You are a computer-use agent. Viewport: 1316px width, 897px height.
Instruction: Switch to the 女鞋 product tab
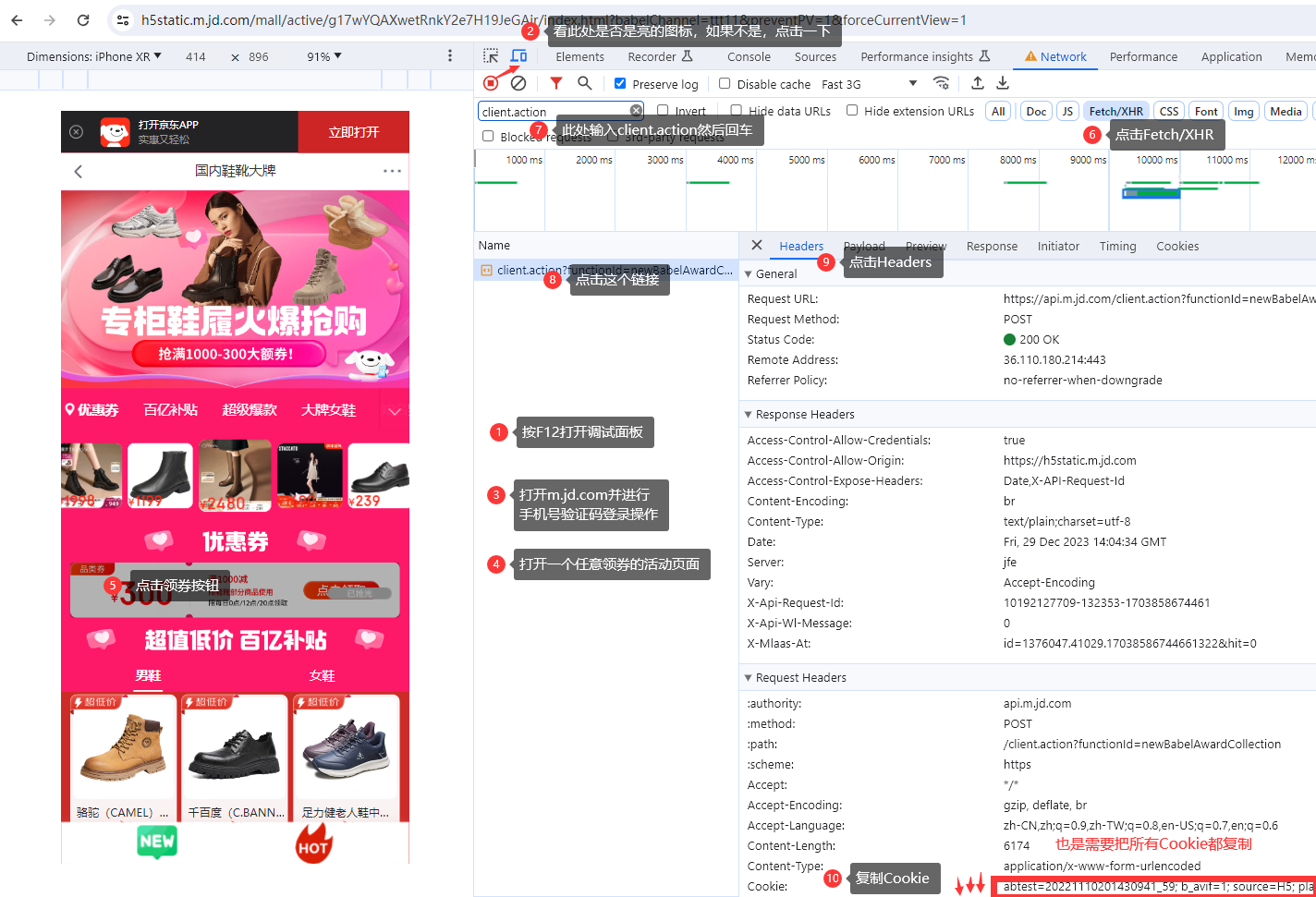(323, 675)
